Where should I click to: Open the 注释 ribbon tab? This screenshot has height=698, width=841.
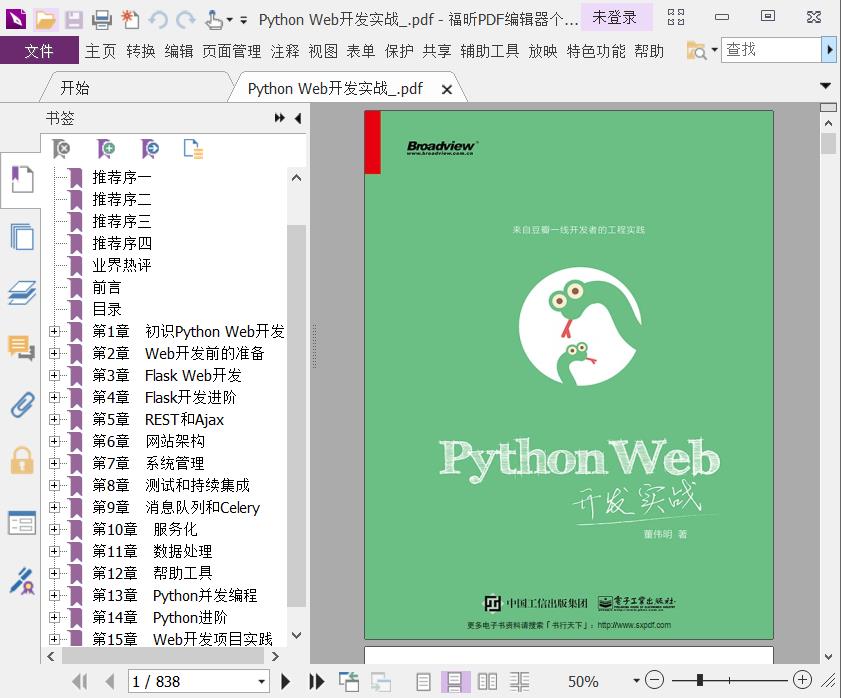click(285, 51)
